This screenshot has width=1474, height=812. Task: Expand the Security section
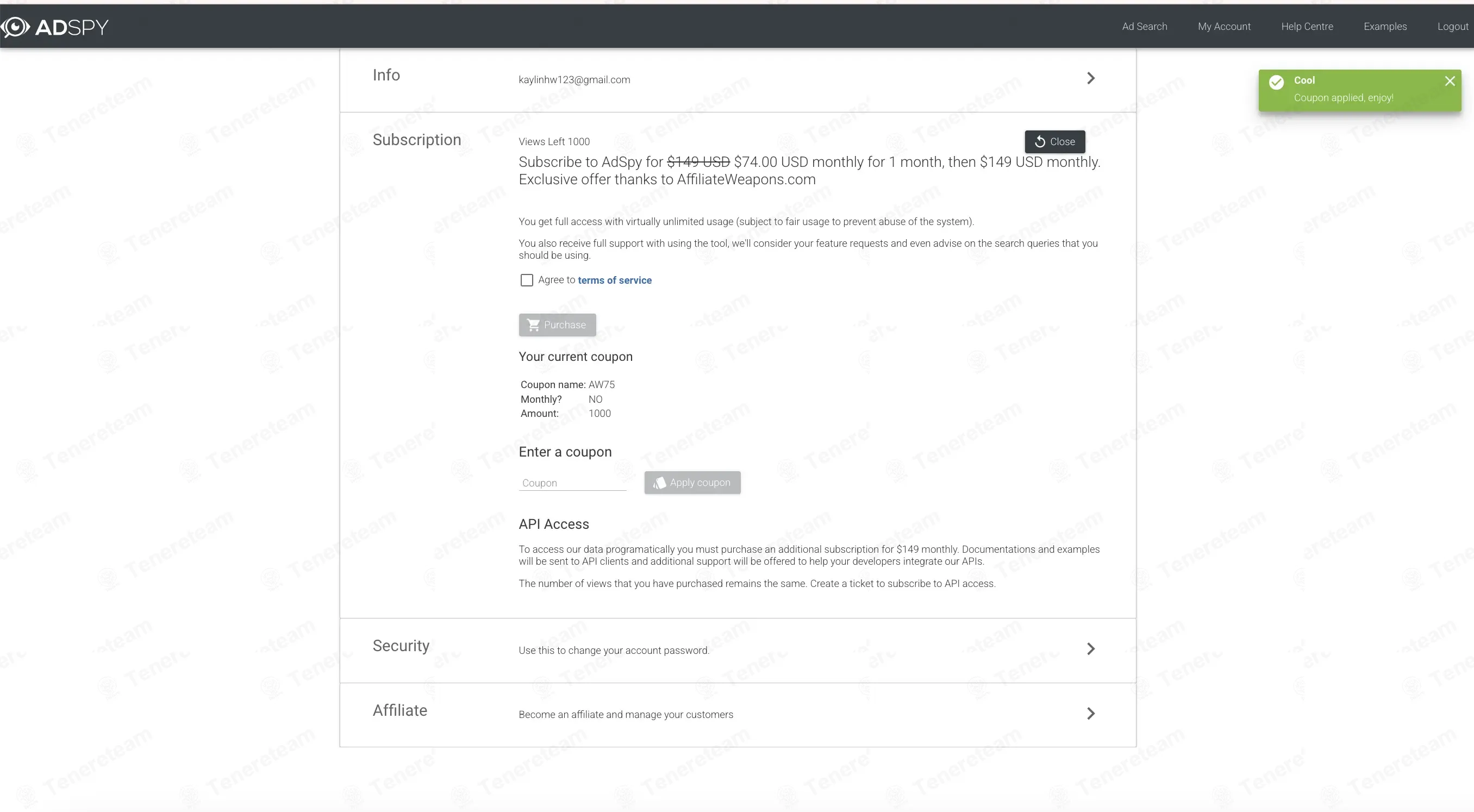[1091, 649]
